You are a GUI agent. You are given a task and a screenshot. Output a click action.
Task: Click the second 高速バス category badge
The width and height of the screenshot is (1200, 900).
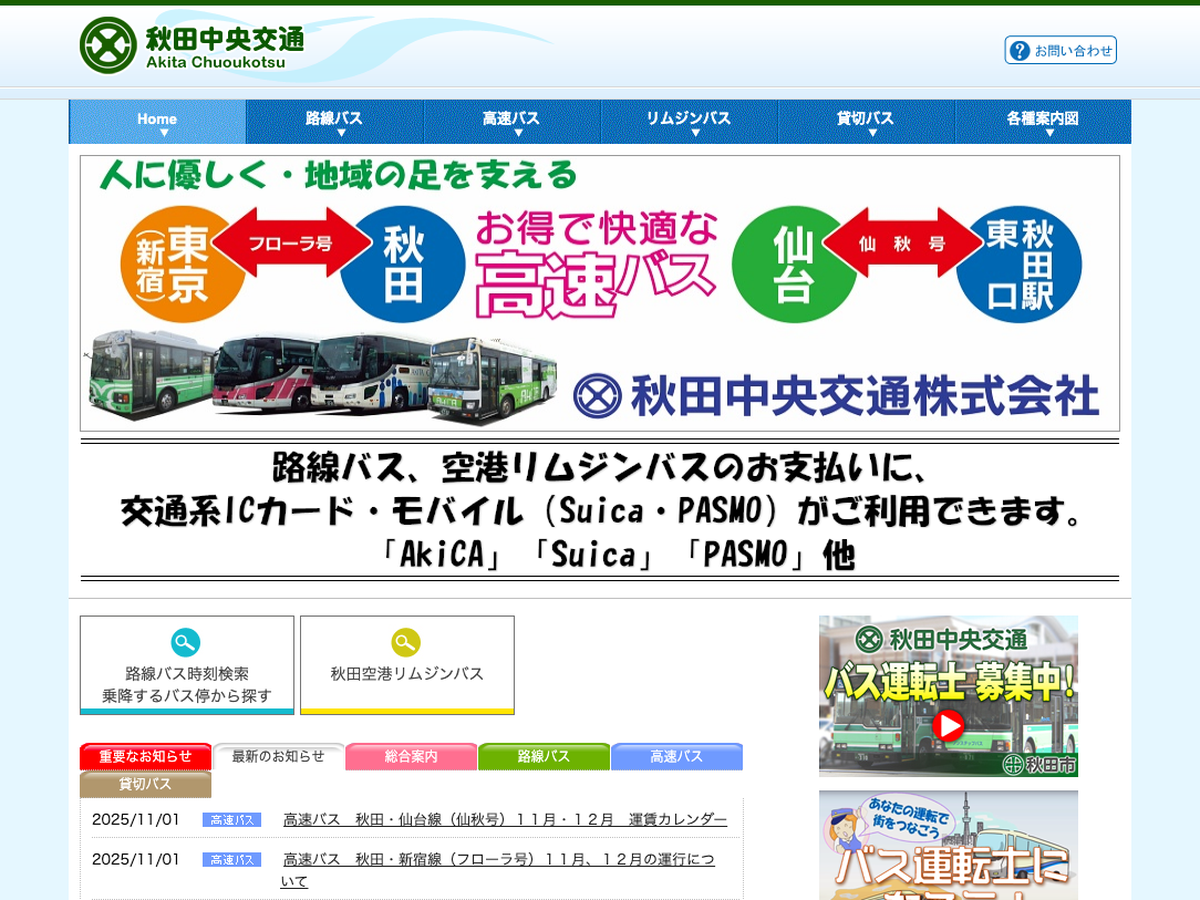coord(232,860)
